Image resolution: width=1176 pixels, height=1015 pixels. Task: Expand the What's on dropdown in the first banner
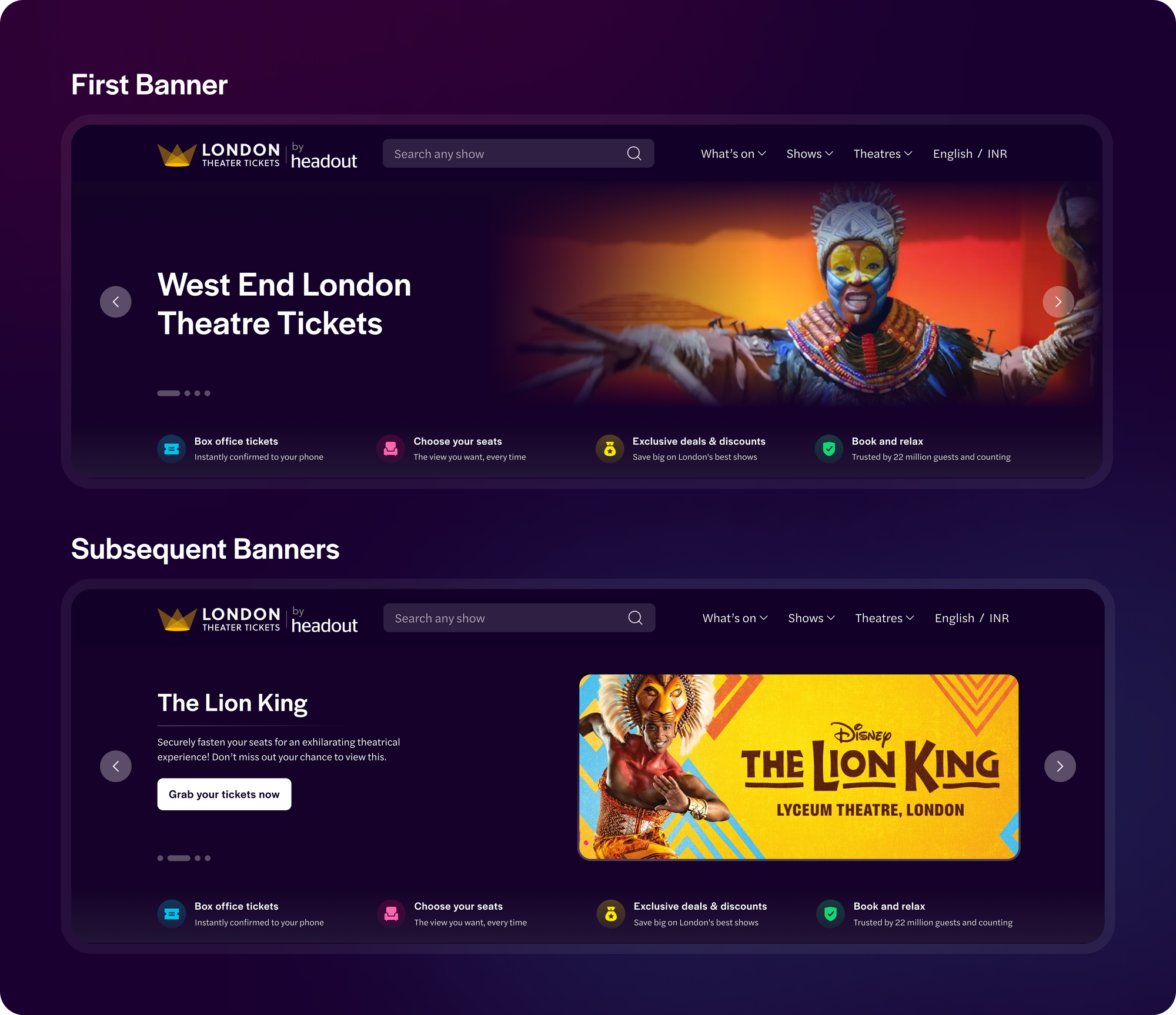(x=733, y=153)
